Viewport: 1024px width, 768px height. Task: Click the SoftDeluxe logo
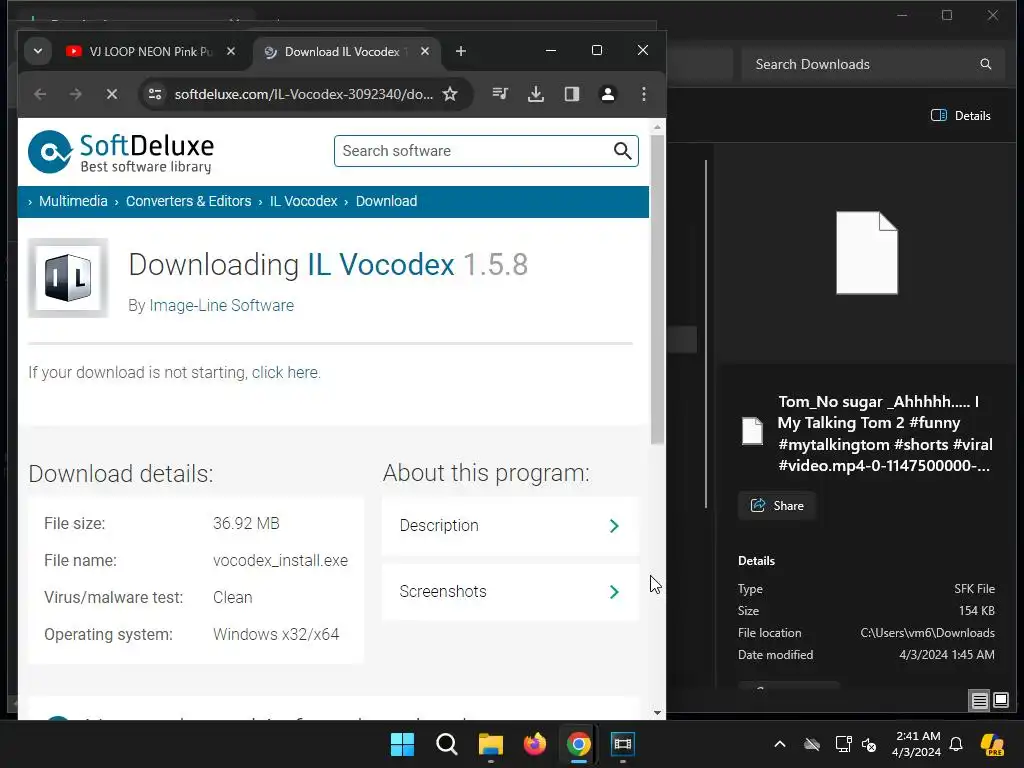[121, 152]
